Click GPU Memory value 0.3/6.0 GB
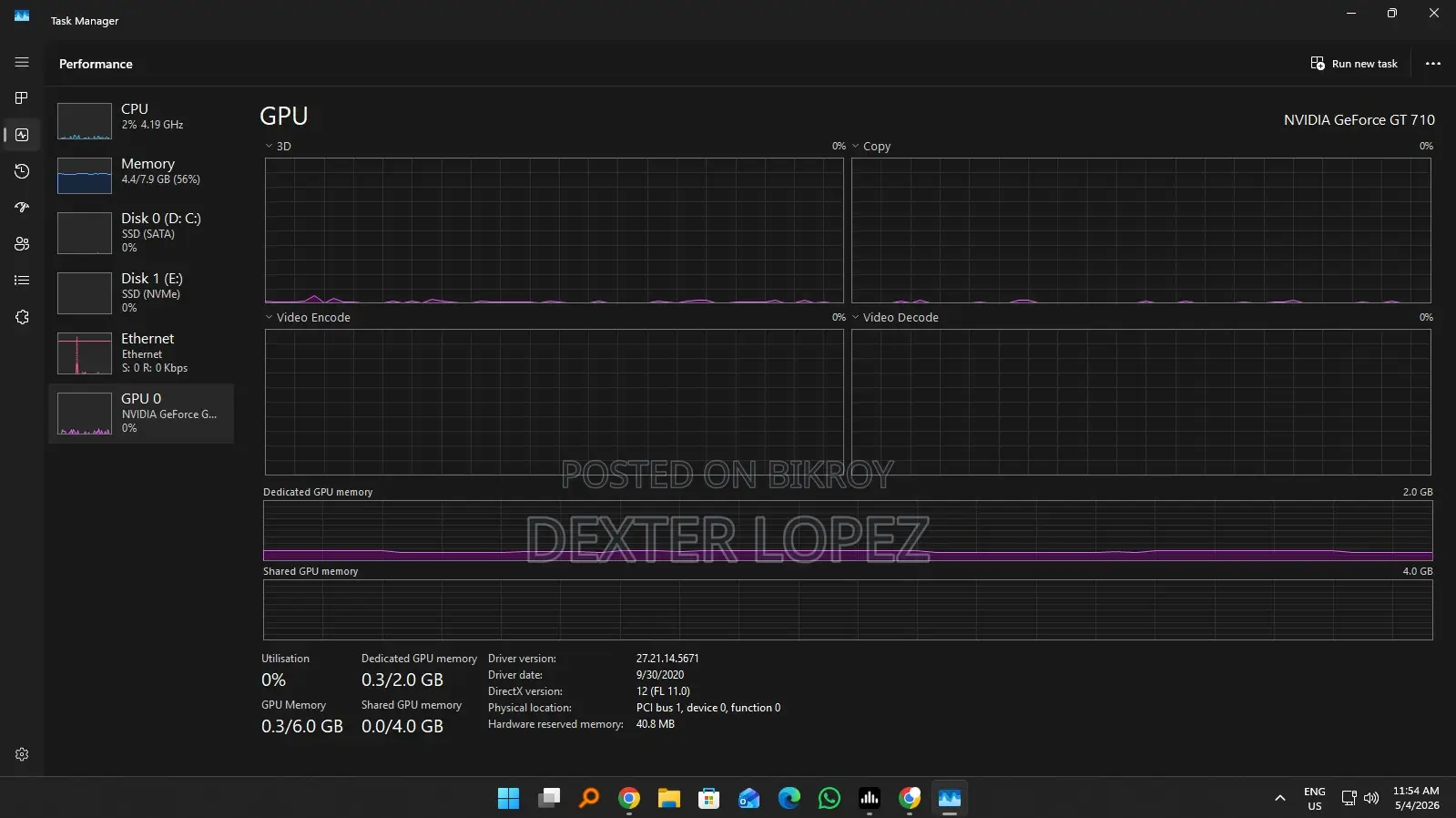Screen dimensions: 1456x818 click(302, 726)
